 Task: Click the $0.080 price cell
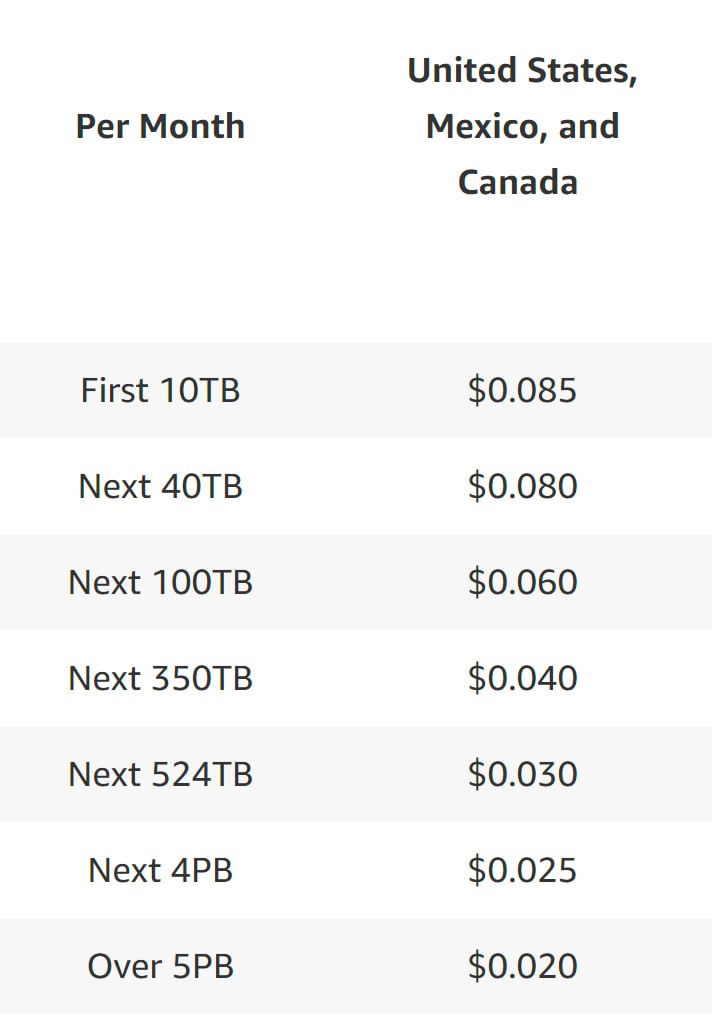522,487
